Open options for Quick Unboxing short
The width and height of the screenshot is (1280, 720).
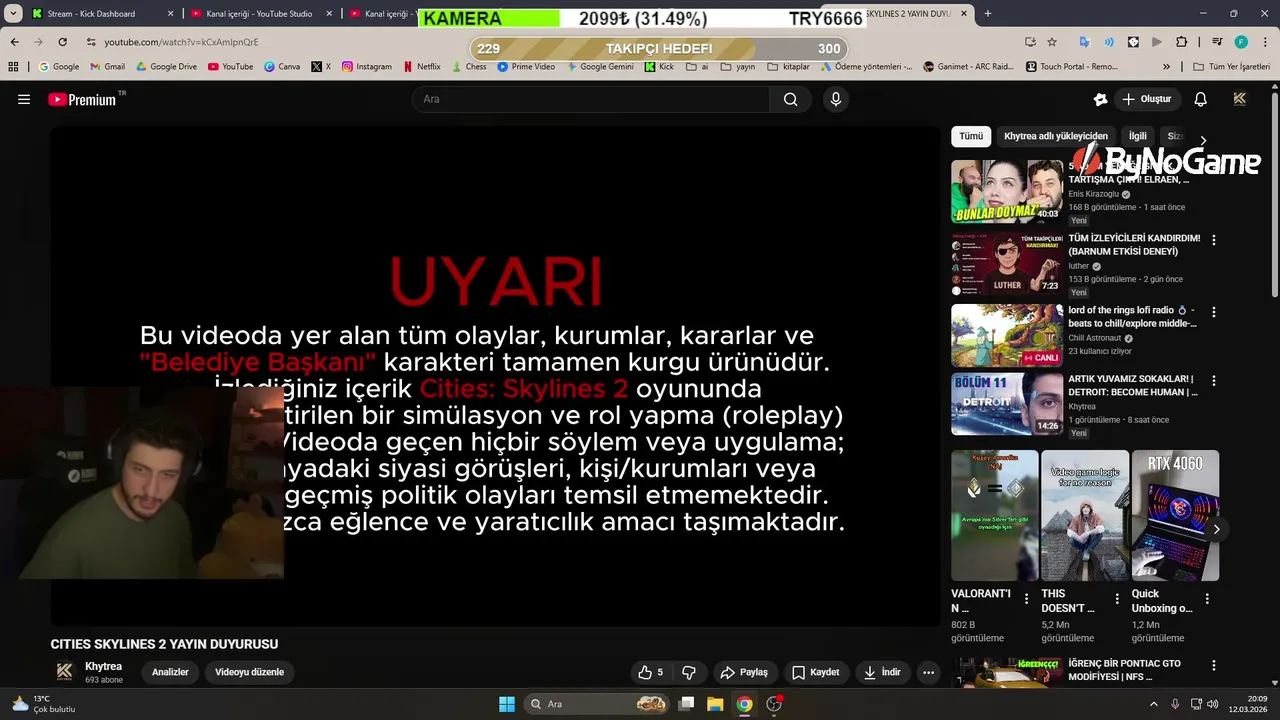(1207, 599)
